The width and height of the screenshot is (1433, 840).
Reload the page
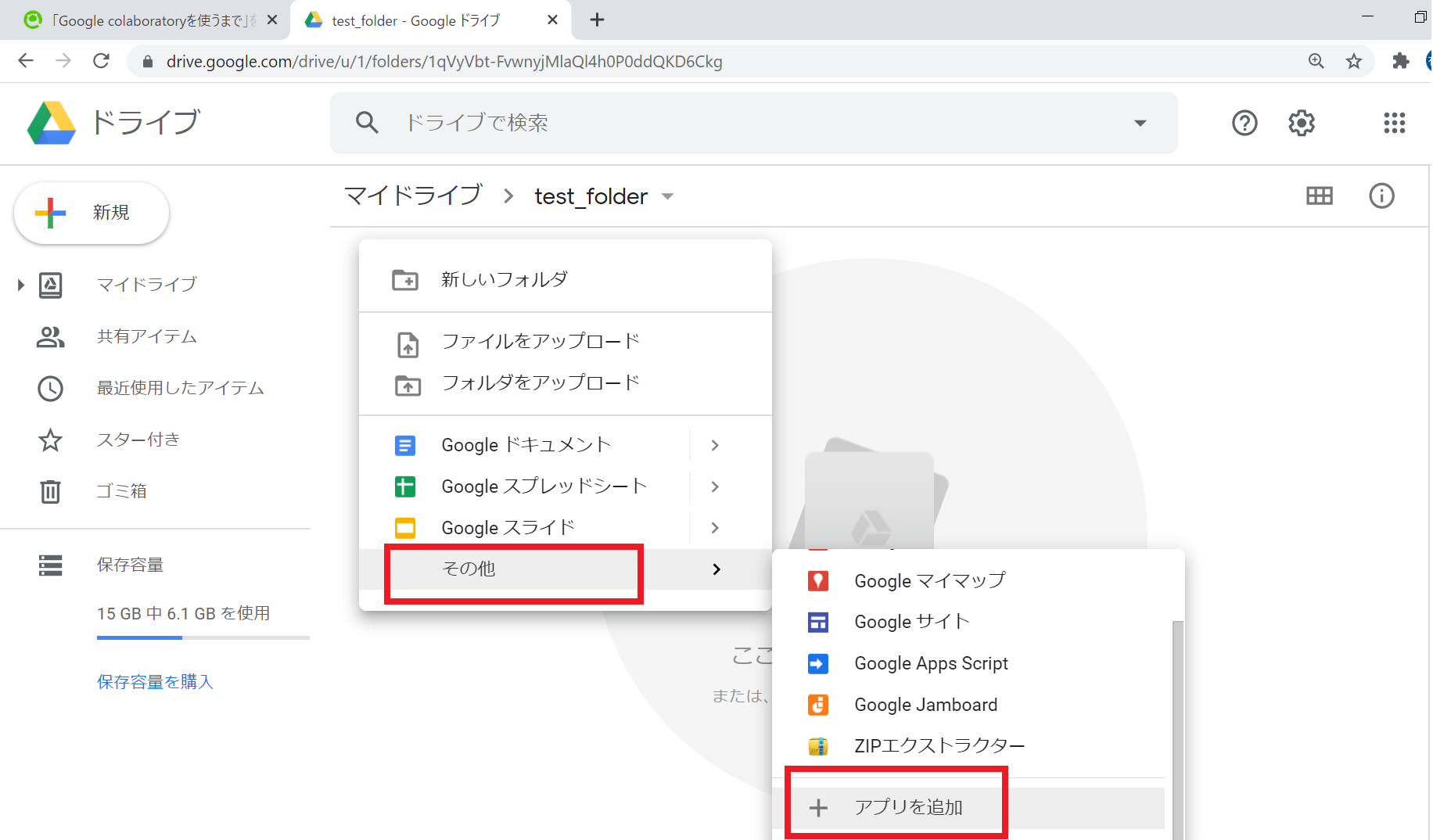[101, 60]
